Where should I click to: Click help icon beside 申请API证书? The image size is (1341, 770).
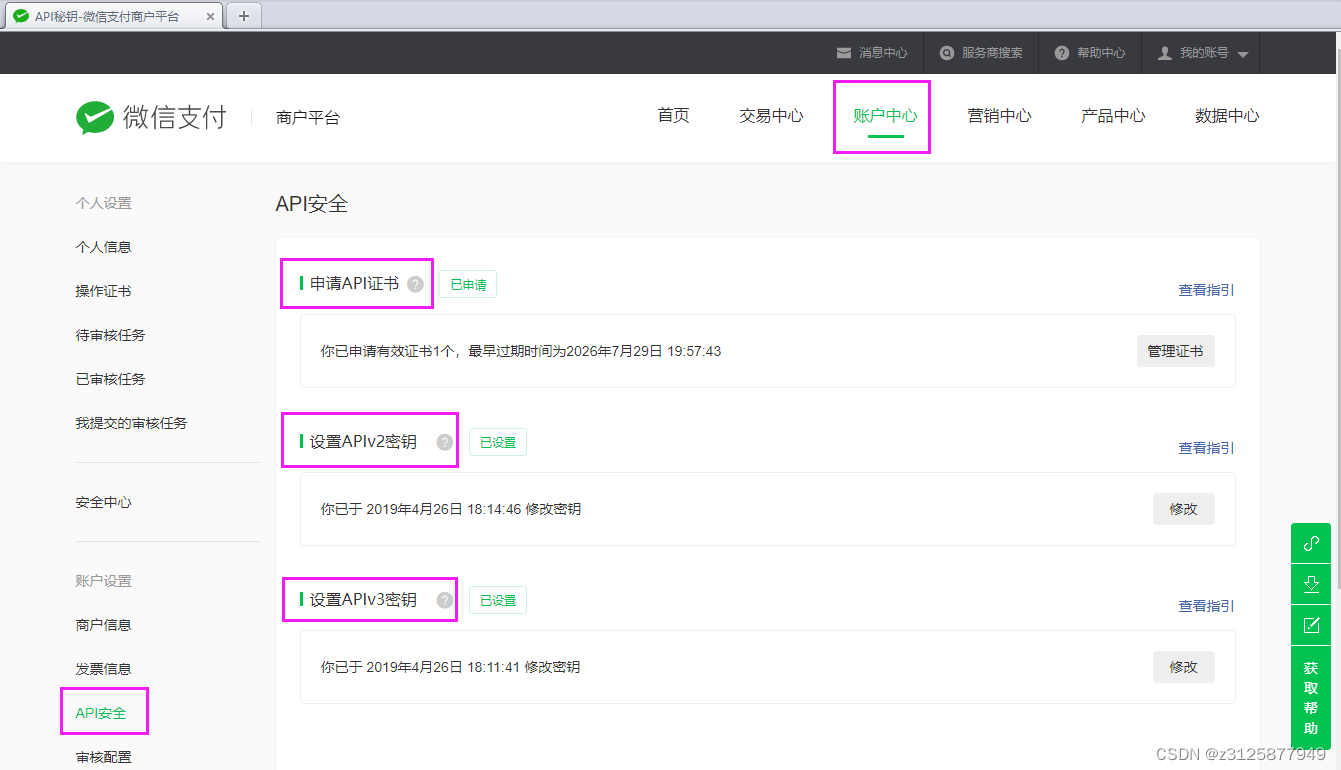tap(416, 284)
